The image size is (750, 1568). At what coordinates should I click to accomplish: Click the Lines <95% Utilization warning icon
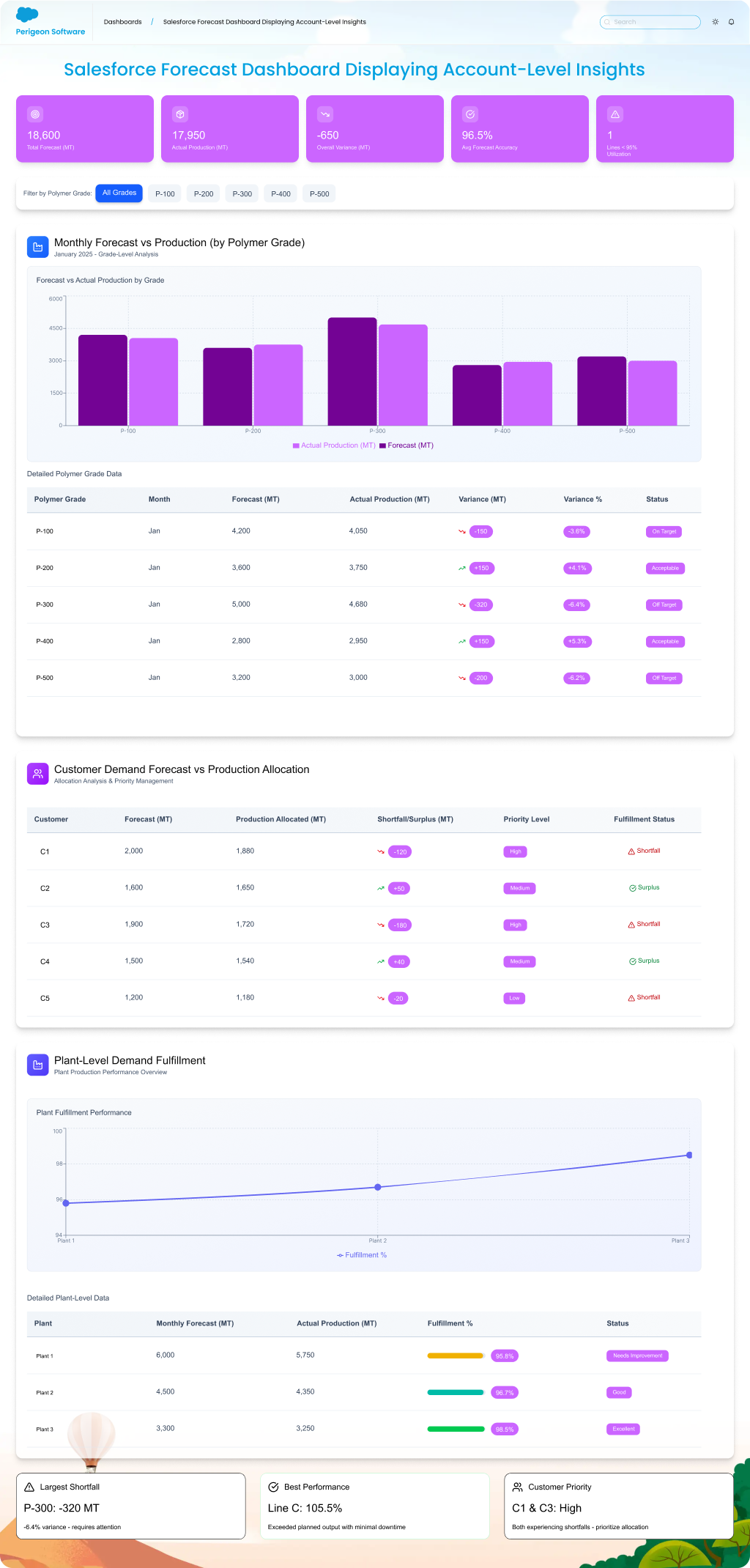pyautogui.click(x=615, y=114)
